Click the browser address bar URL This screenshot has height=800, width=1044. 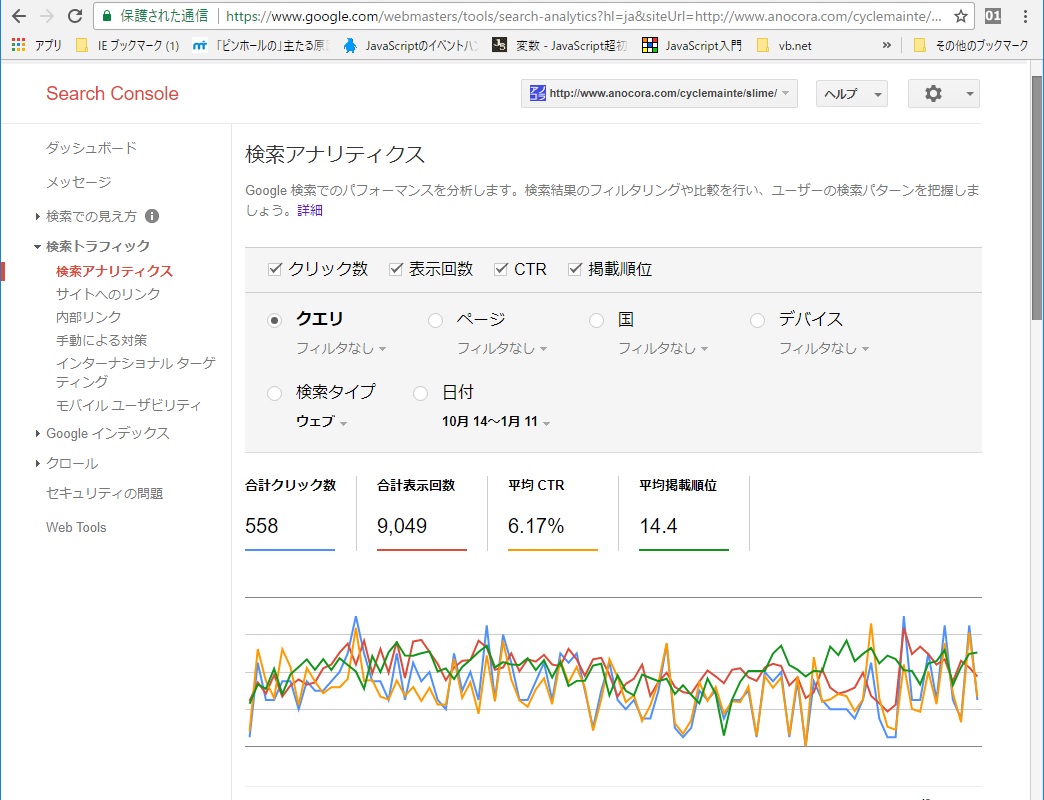[584, 16]
